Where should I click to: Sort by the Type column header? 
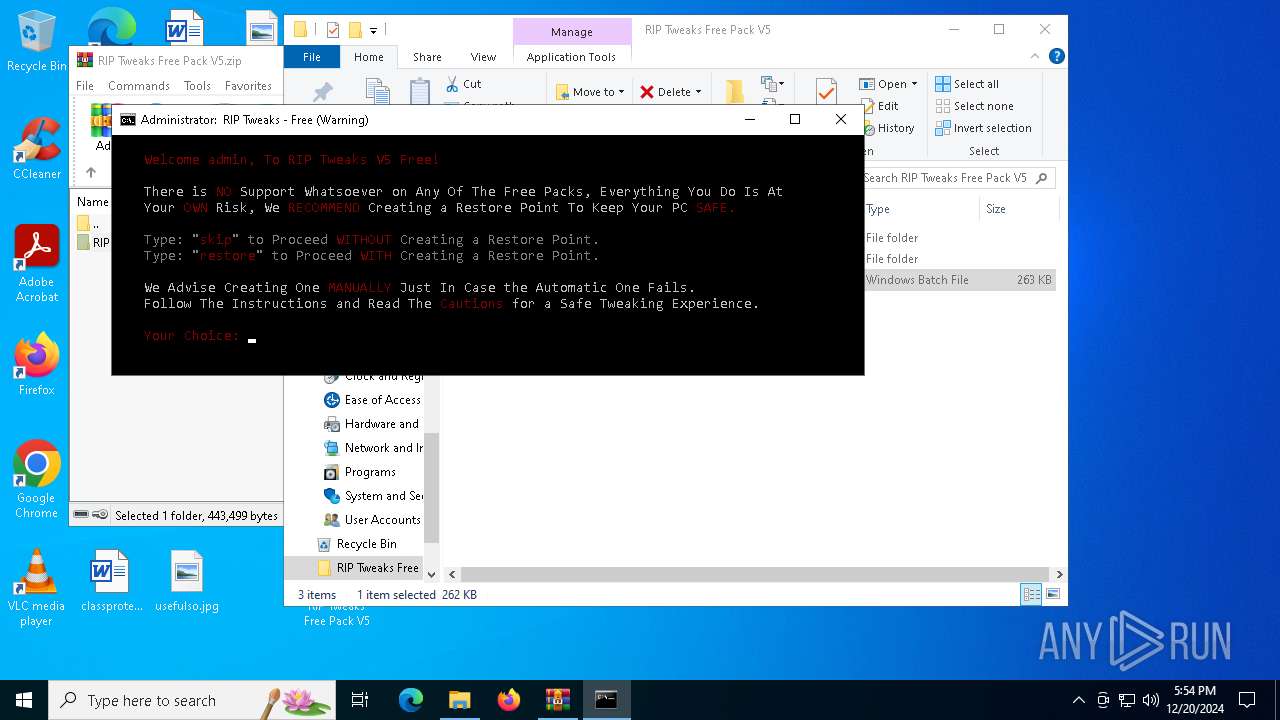(x=920, y=209)
